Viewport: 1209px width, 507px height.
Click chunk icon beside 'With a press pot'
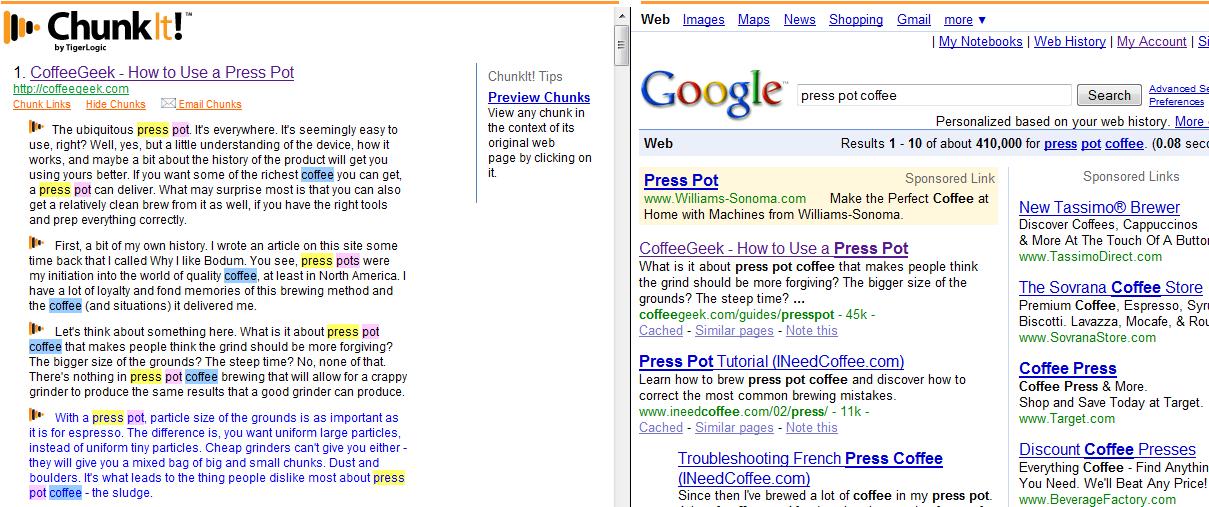coord(36,415)
